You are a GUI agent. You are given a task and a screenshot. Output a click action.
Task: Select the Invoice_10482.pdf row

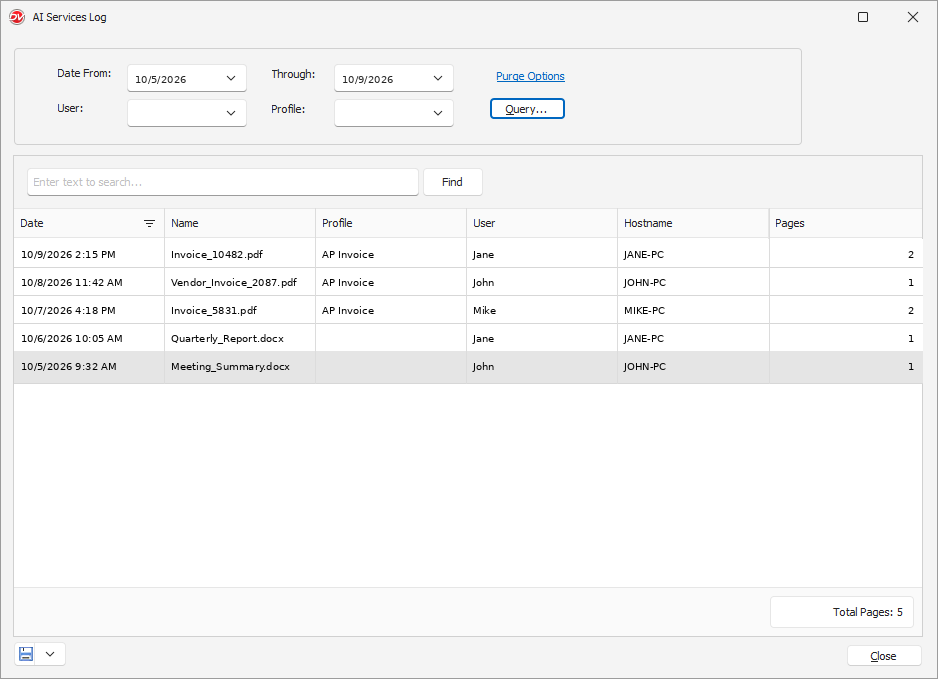click(468, 254)
